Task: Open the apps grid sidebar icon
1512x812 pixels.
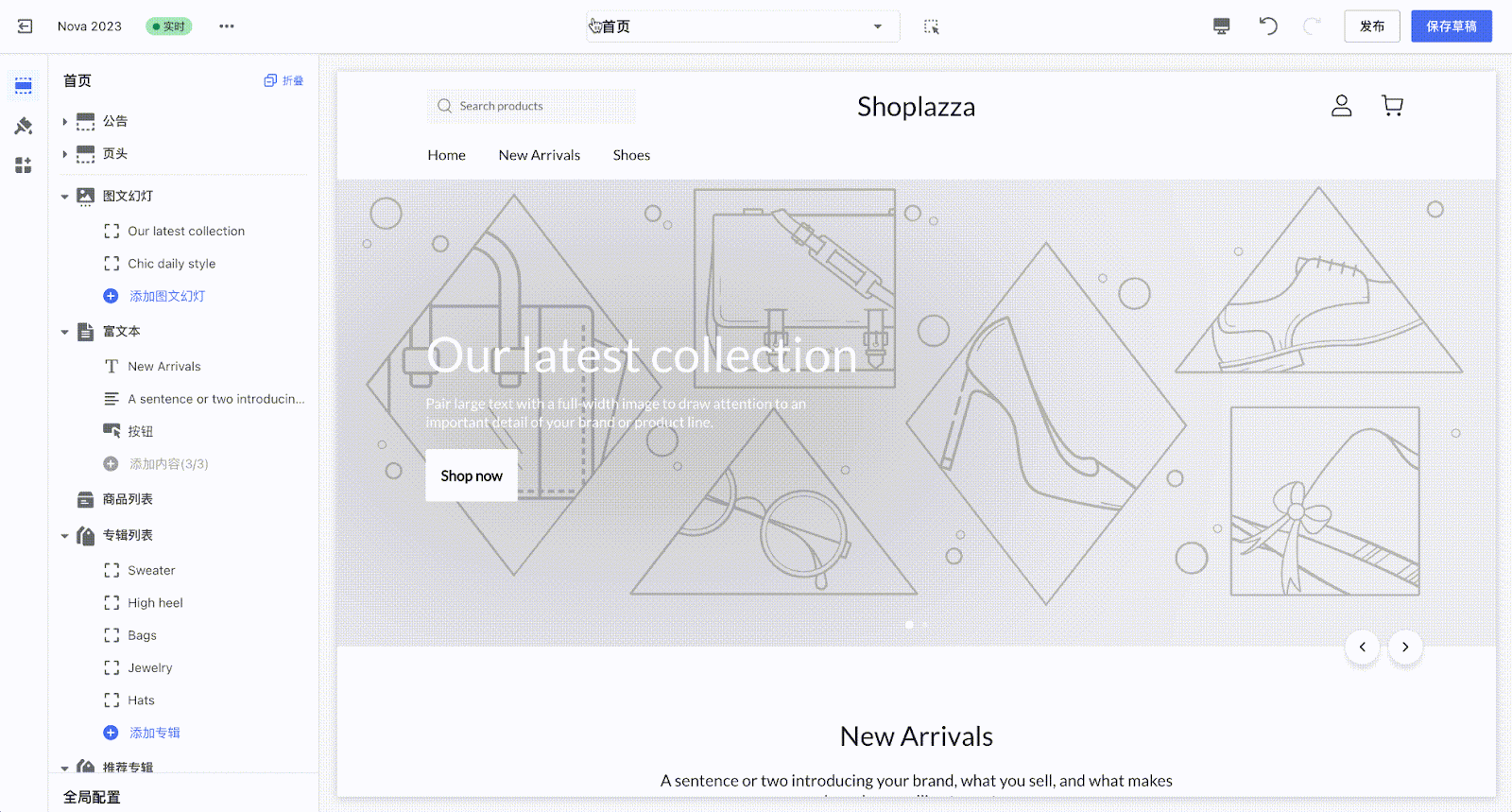Action: click(x=24, y=165)
